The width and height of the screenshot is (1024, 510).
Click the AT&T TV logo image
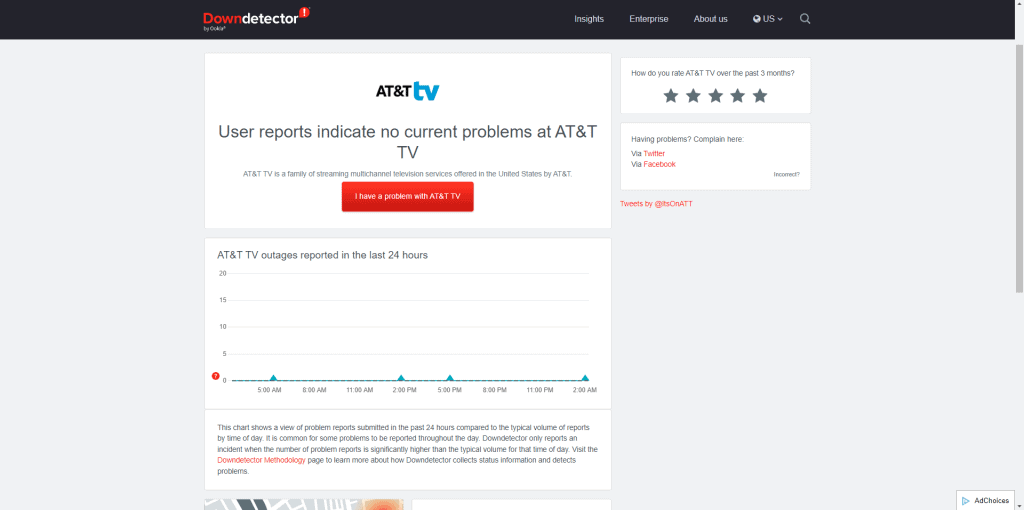tap(408, 91)
